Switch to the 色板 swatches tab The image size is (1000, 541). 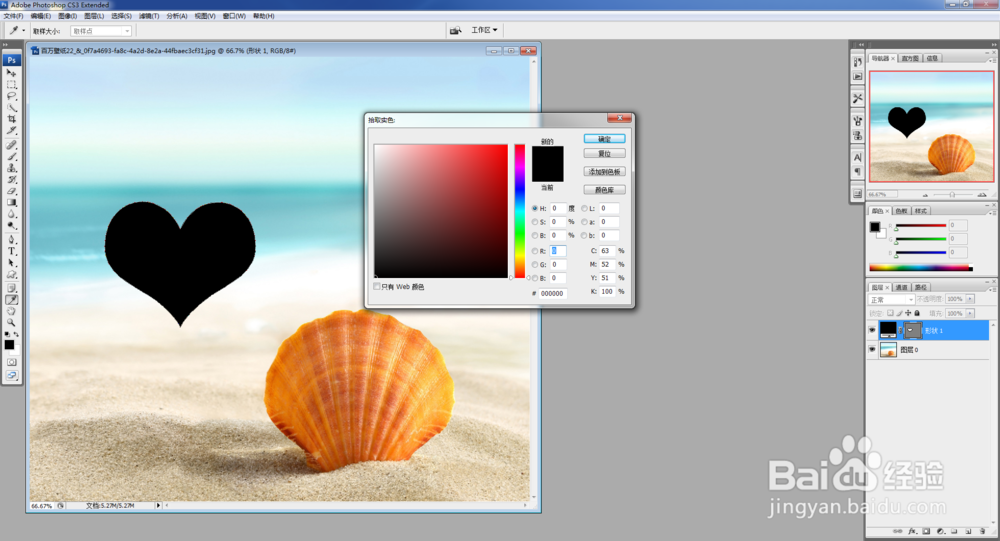[901, 211]
